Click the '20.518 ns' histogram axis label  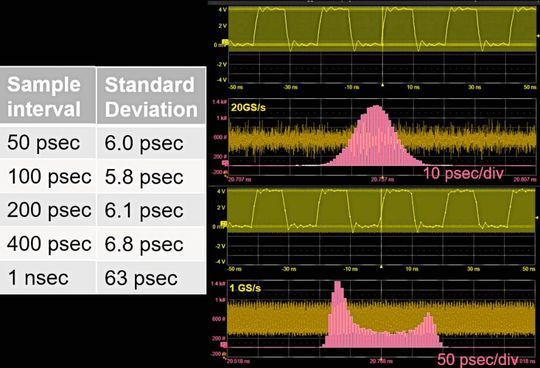pyautogui.click(x=238, y=361)
